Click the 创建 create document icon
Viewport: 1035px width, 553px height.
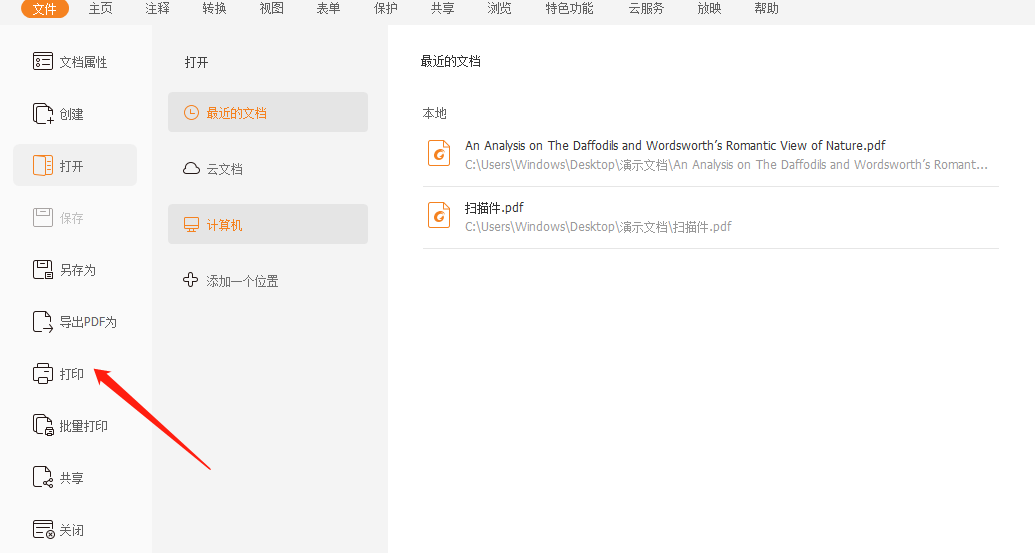click(43, 114)
